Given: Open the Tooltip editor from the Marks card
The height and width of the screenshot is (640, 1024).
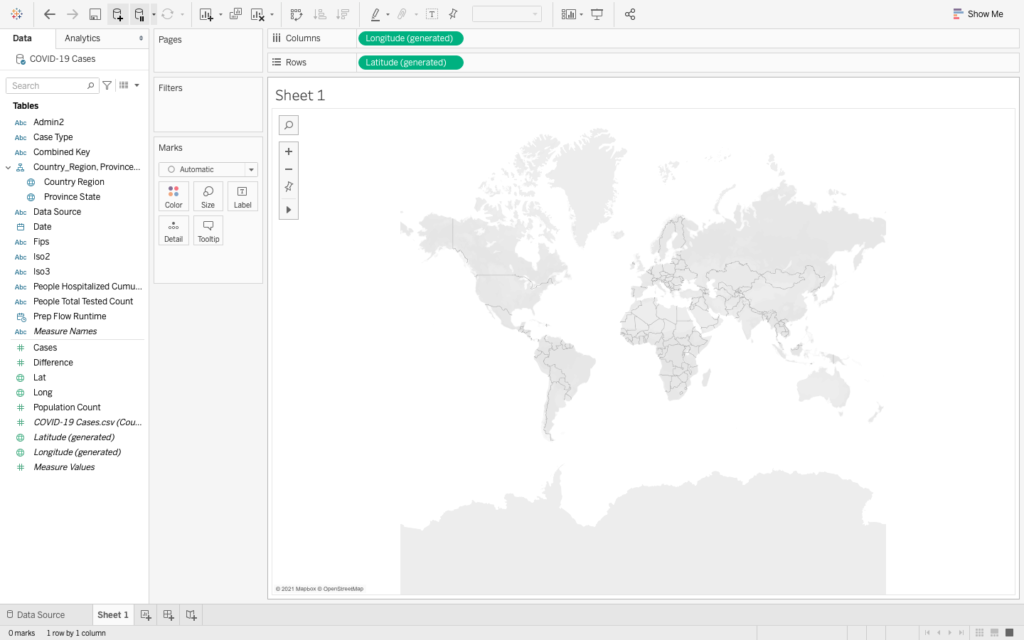Looking at the screenshot, I should [x=208, y=229].
